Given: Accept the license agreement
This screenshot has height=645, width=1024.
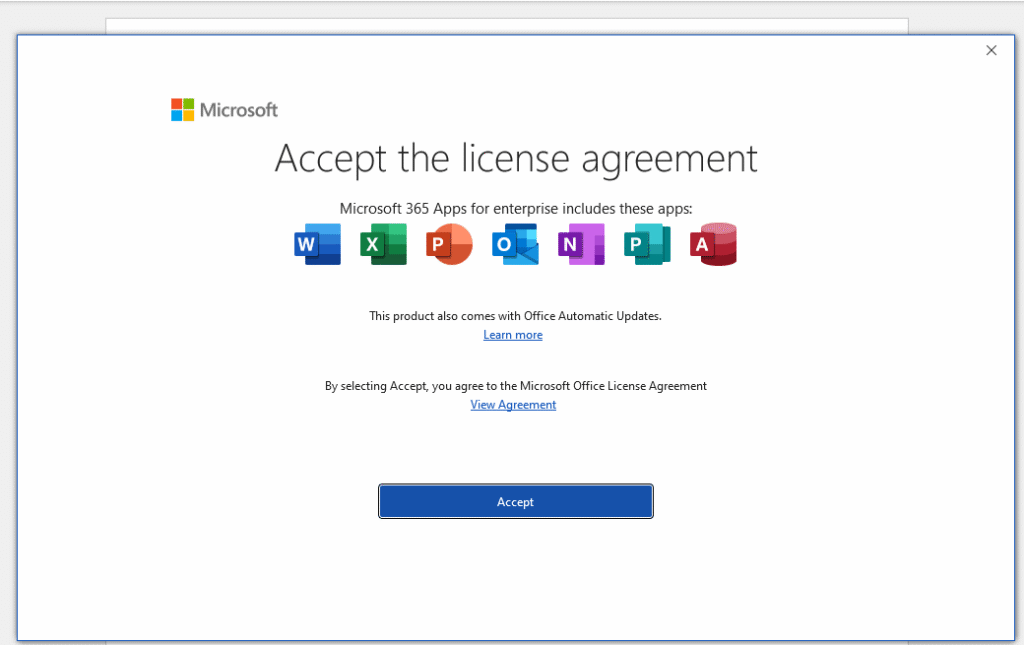Looking at the screenshot, I should 516,501.
